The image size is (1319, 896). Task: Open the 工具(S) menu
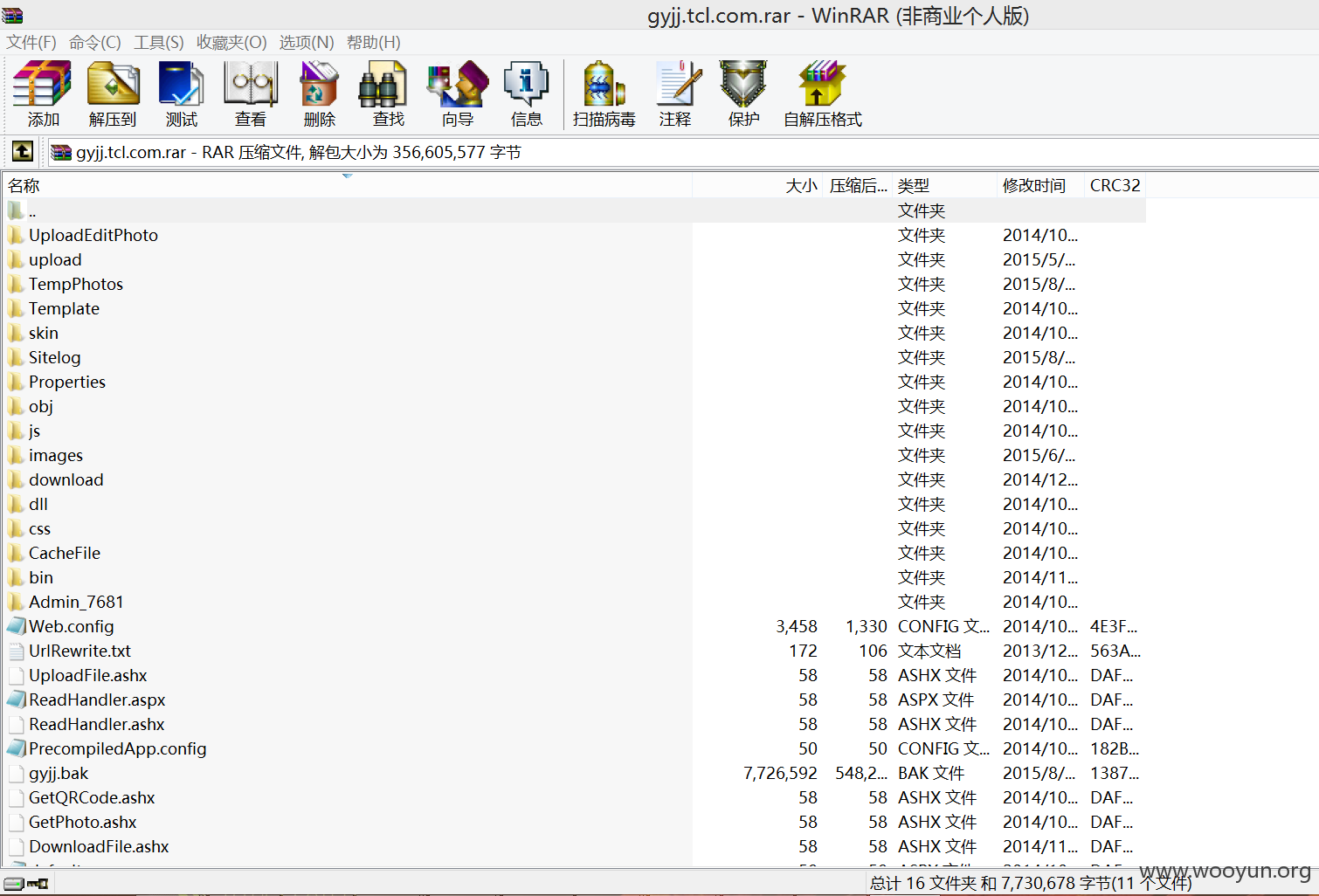tap(159, 42)
